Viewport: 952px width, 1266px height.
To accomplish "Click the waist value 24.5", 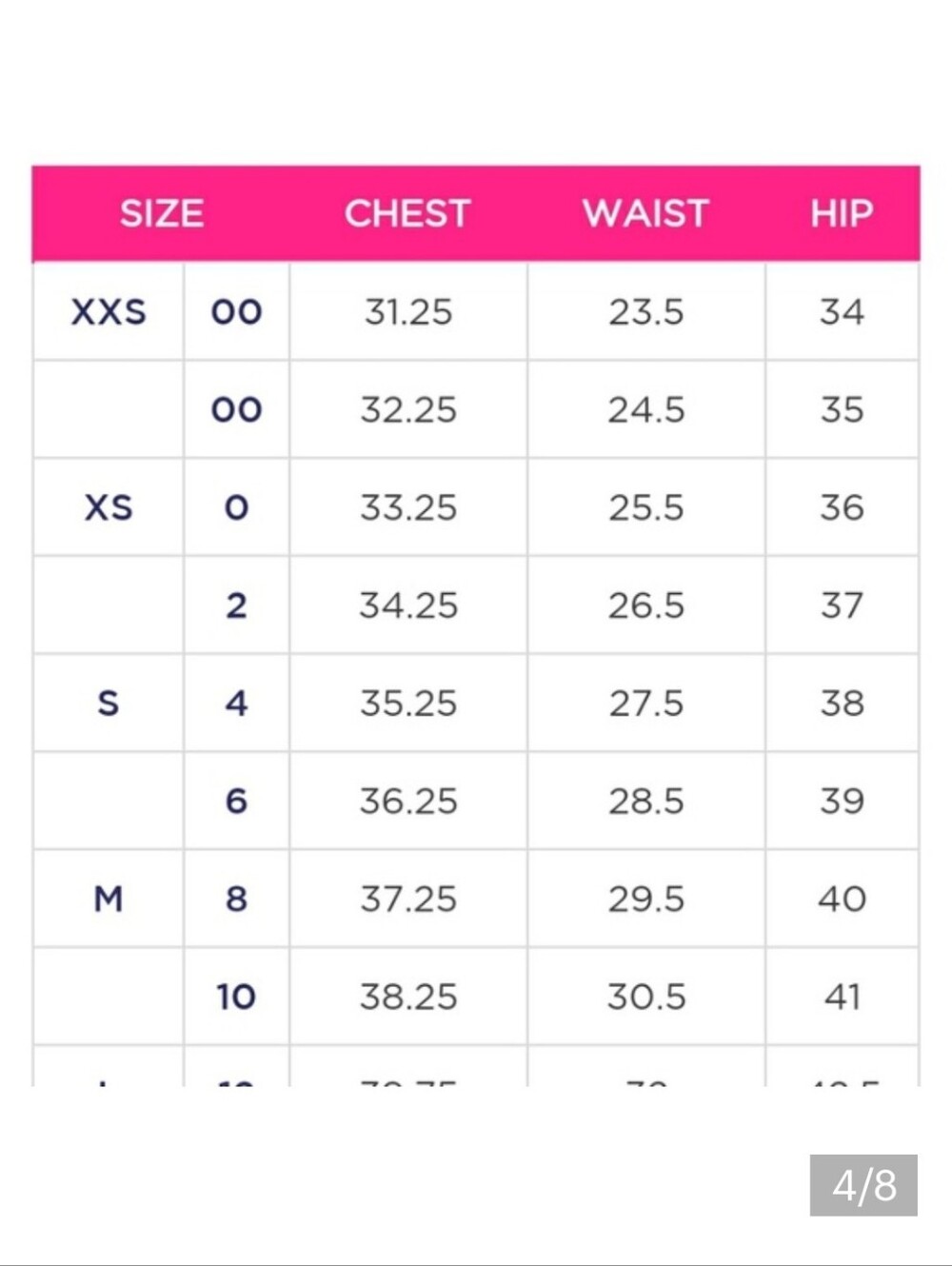I will click(646, 410).
